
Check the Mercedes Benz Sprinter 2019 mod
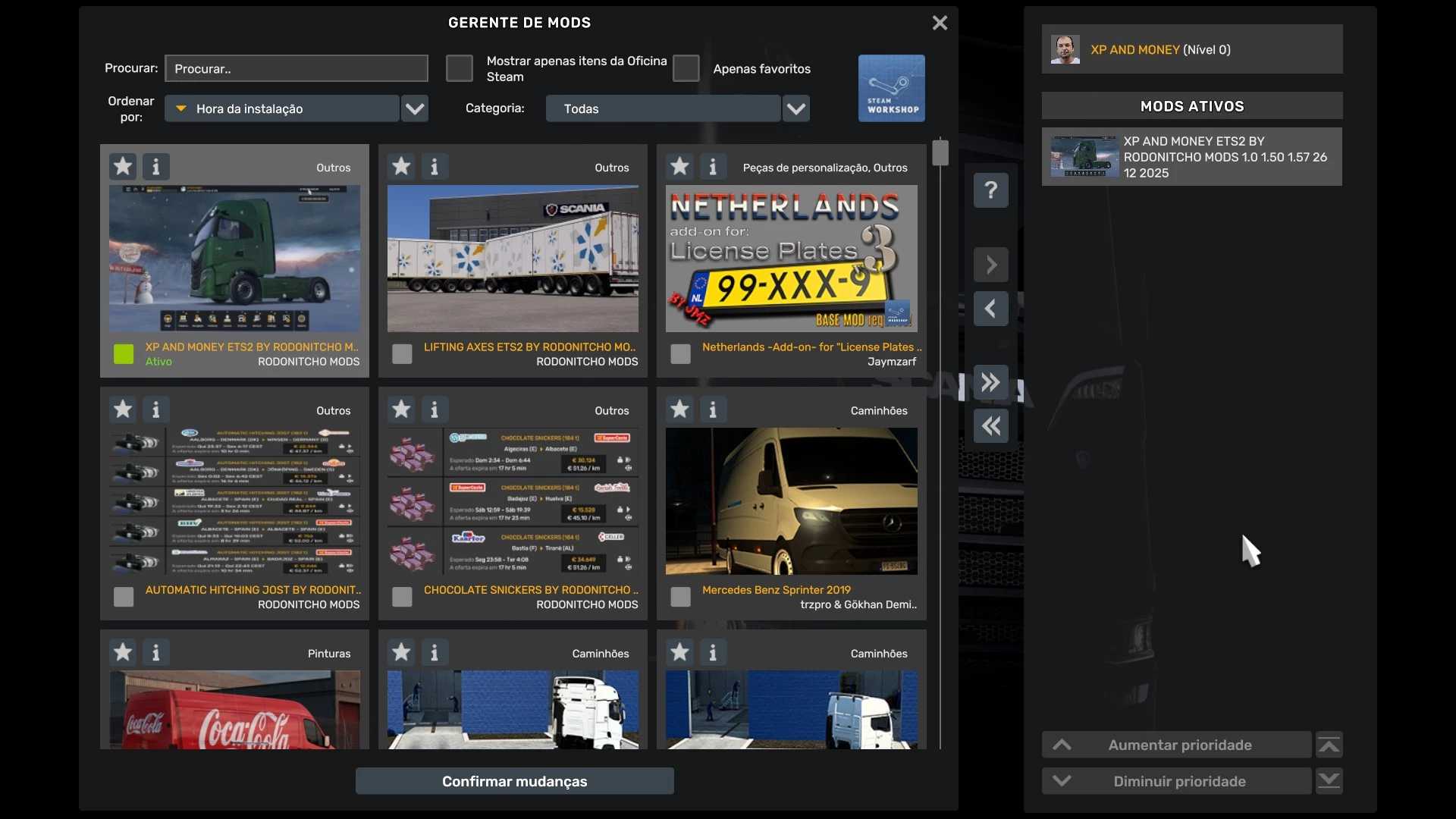pyautogui.click(x=680, y=597)
